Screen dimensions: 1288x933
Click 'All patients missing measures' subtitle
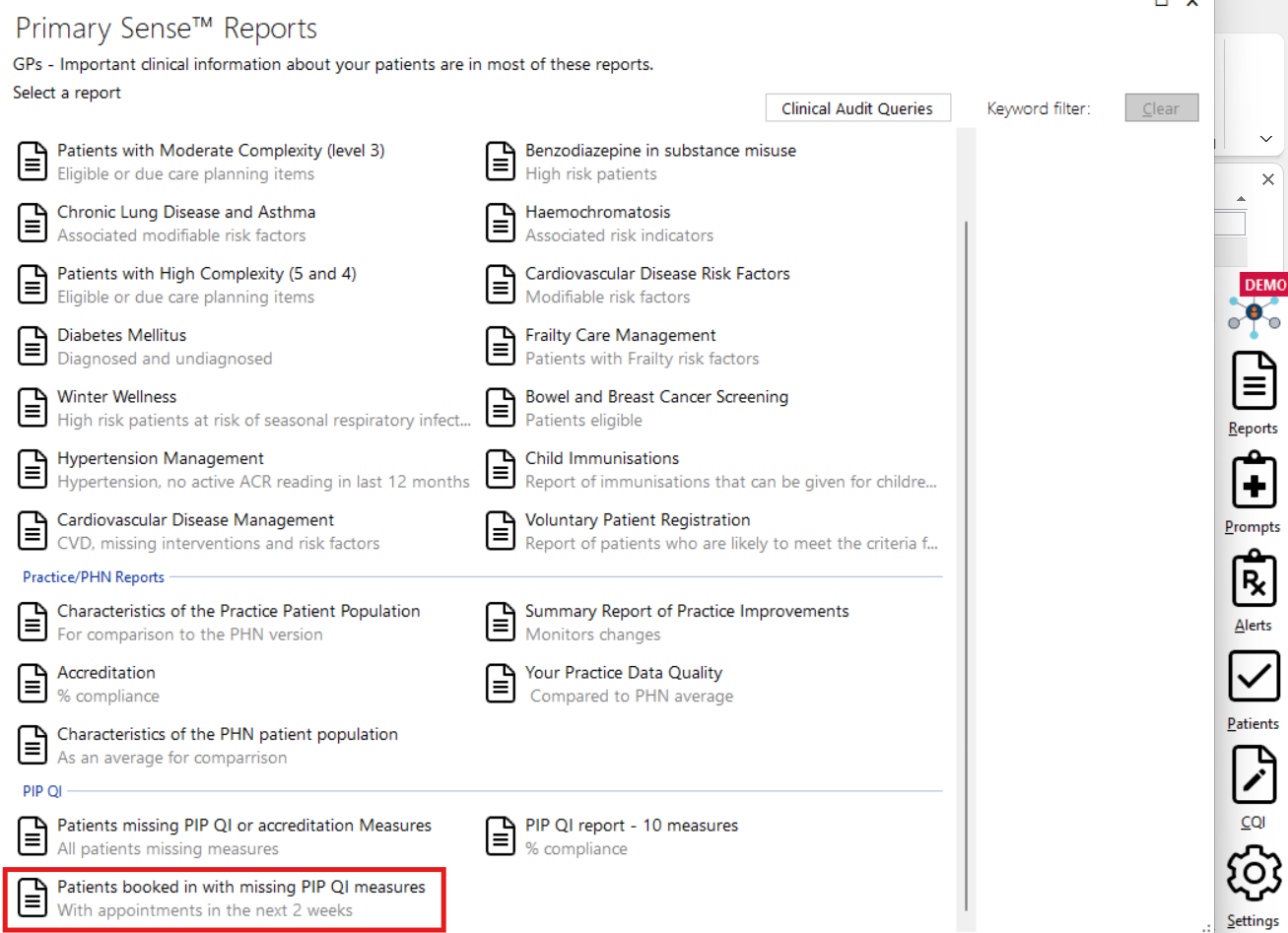coord(168,849)
